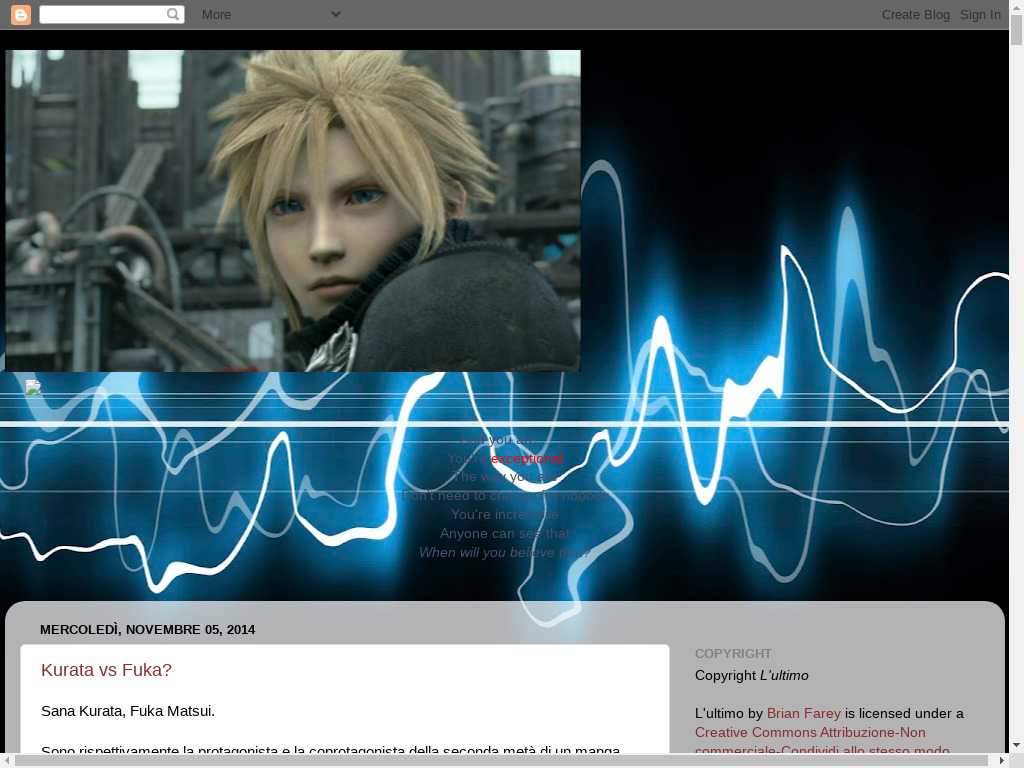Open the Create Blog link
The height and width of the screenshot is (768, 1024).
point(916,14)
